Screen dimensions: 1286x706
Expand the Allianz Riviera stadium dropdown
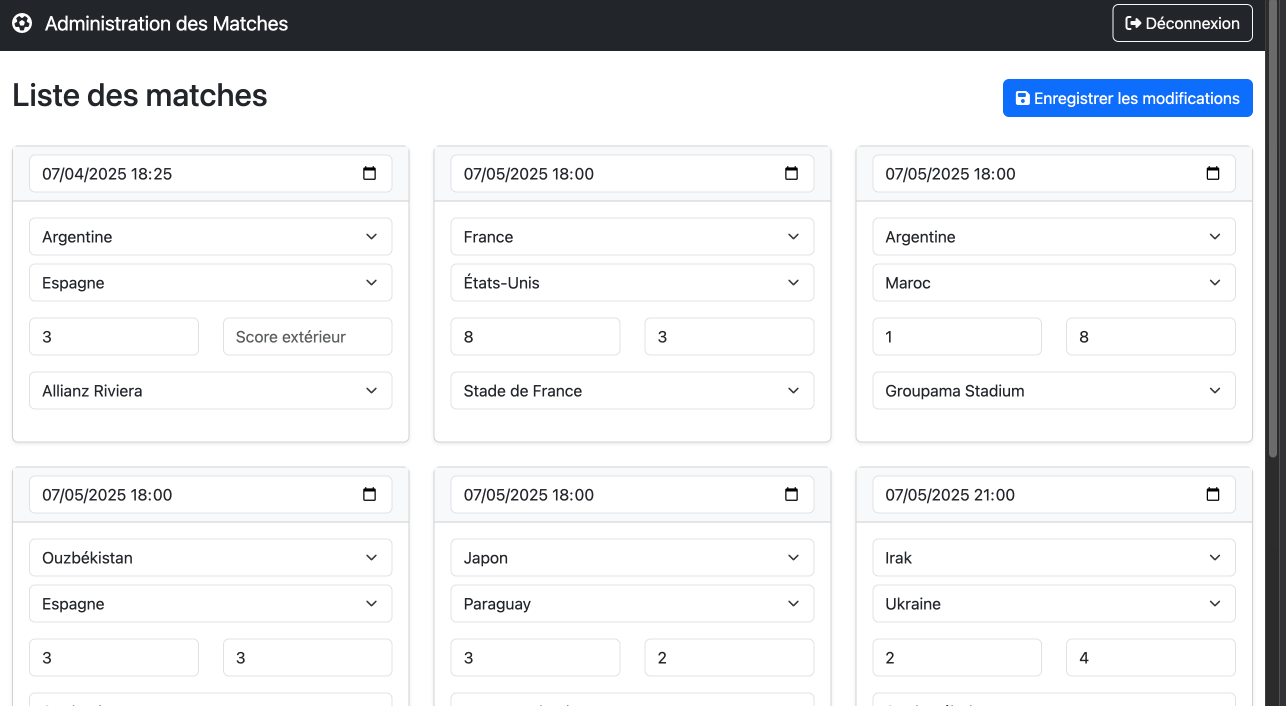pyautogui.click(x=210, y=391)
